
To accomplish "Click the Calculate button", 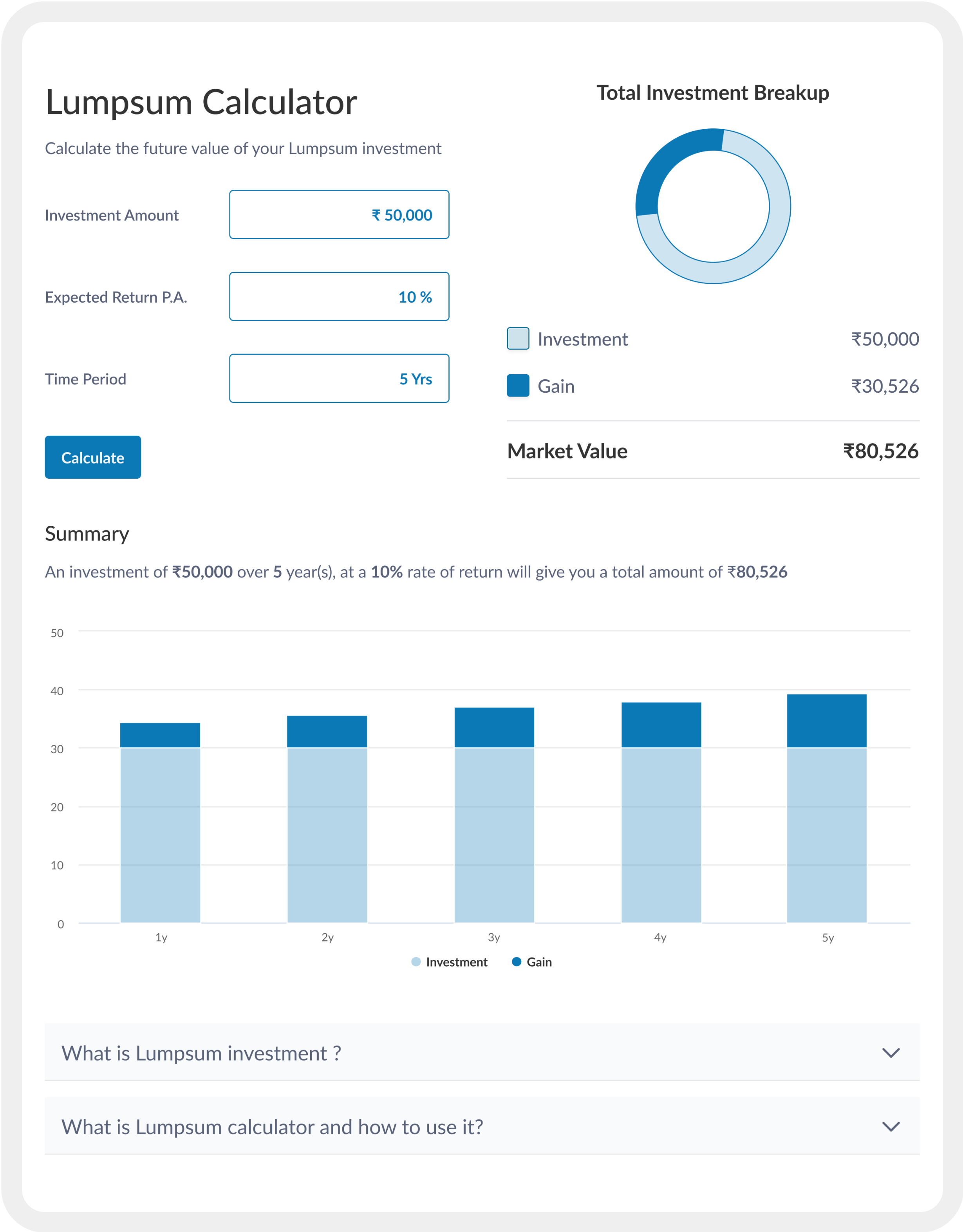I will point(92,458).
